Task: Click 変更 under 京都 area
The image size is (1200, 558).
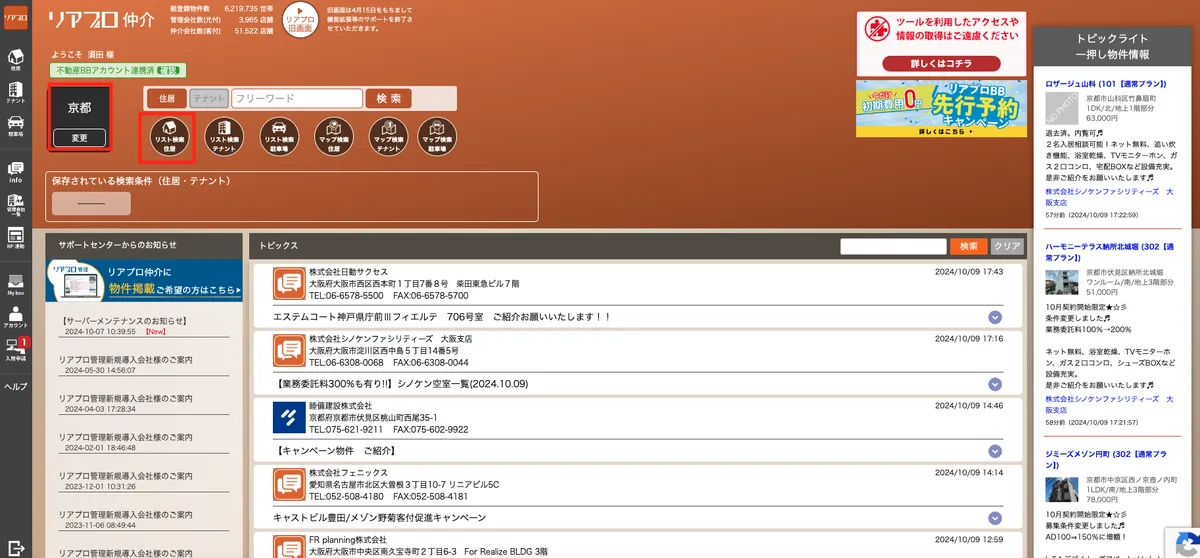Action: click(79, 137)
